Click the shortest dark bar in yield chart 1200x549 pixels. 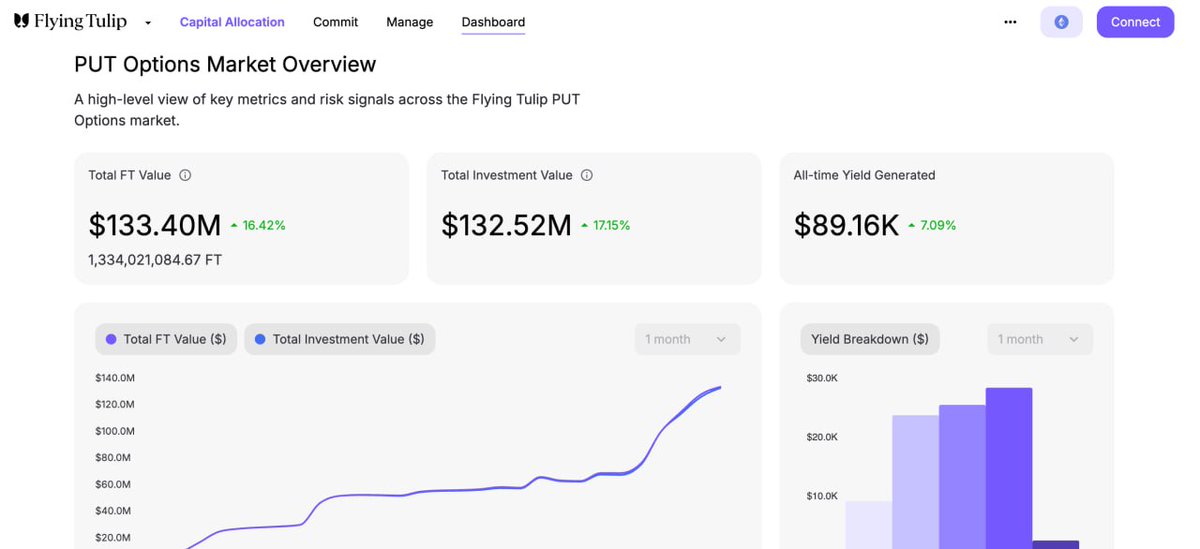tap(1055, 545)
